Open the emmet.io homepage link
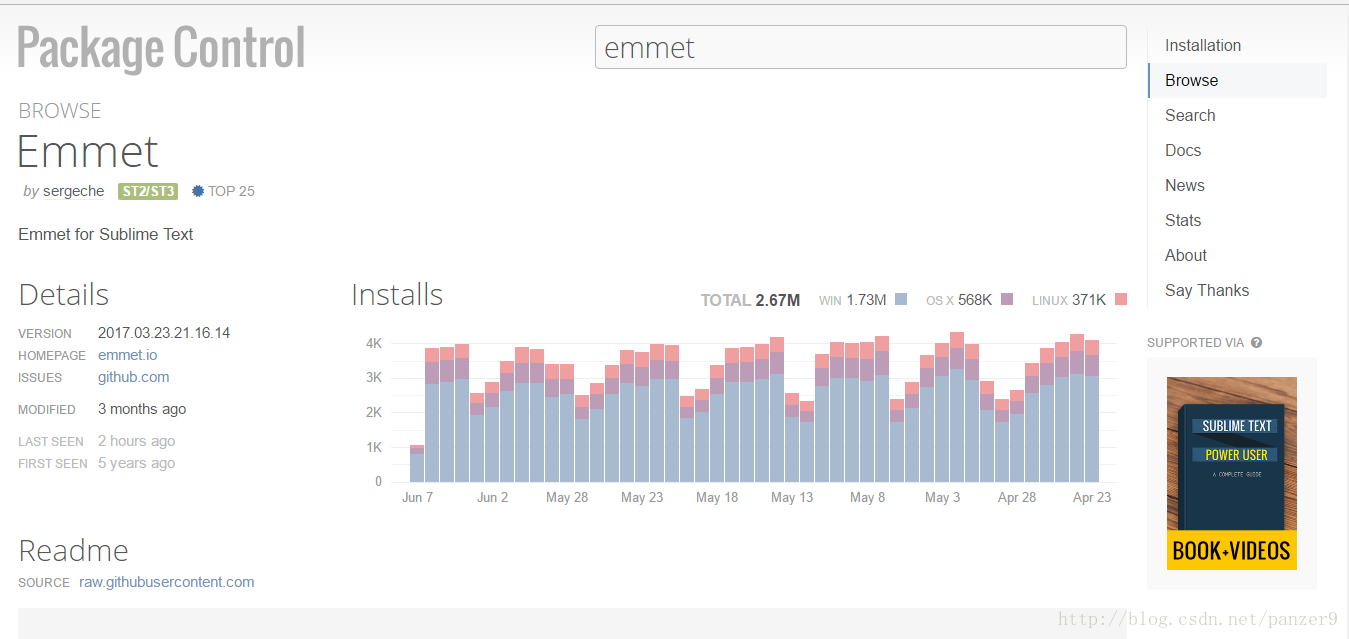 [127, 355]
